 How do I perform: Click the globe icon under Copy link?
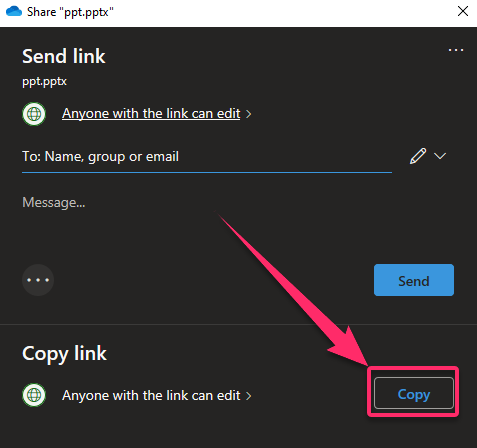[34, 395]
